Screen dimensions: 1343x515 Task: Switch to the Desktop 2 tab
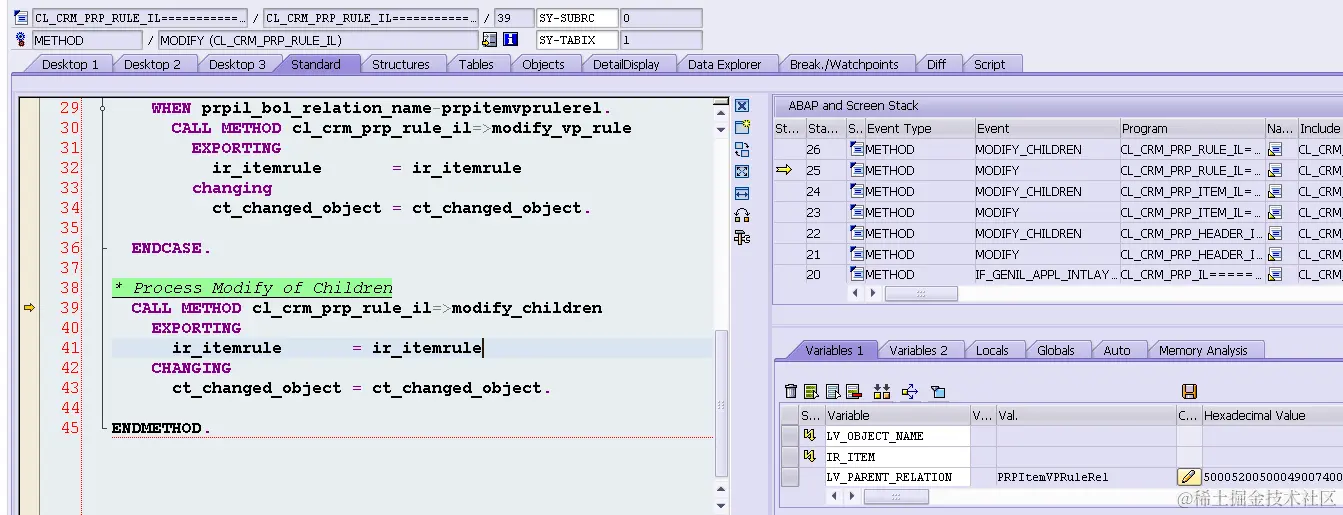[x=153, y=64]
